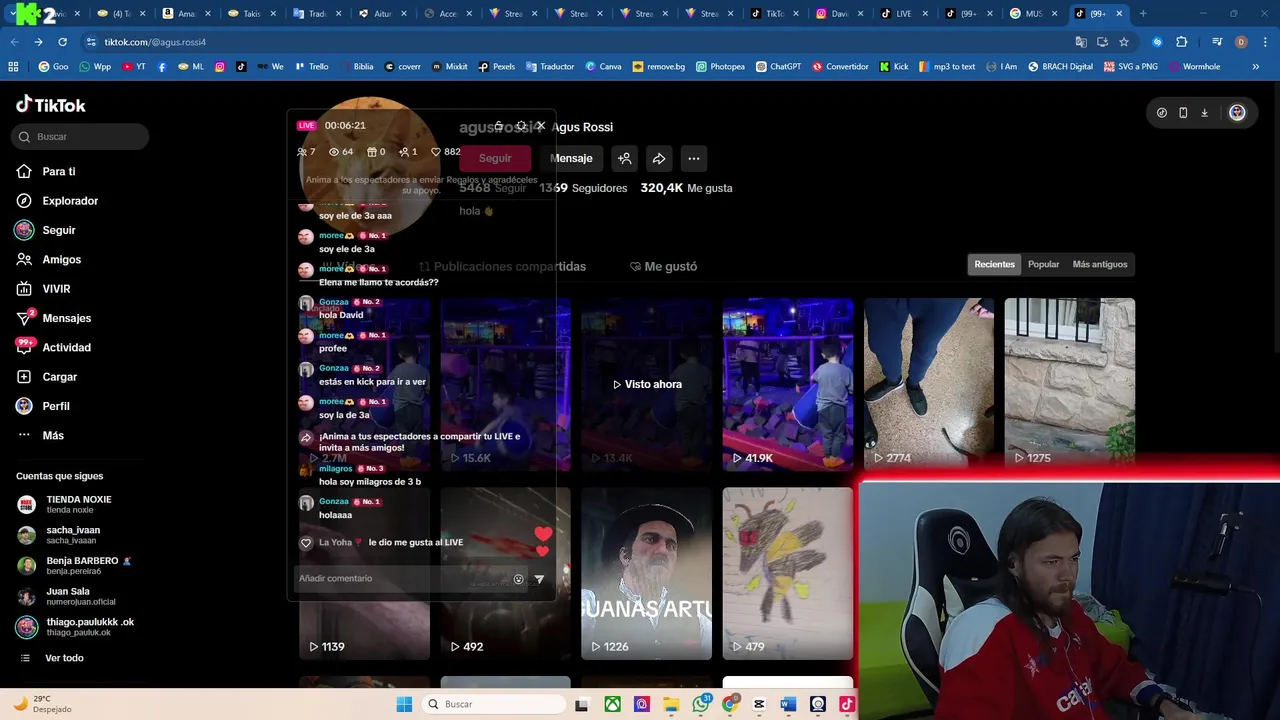Click the Mensaje button
Viewport: 1280px width, 720px height.
click(x=571, y=158)
